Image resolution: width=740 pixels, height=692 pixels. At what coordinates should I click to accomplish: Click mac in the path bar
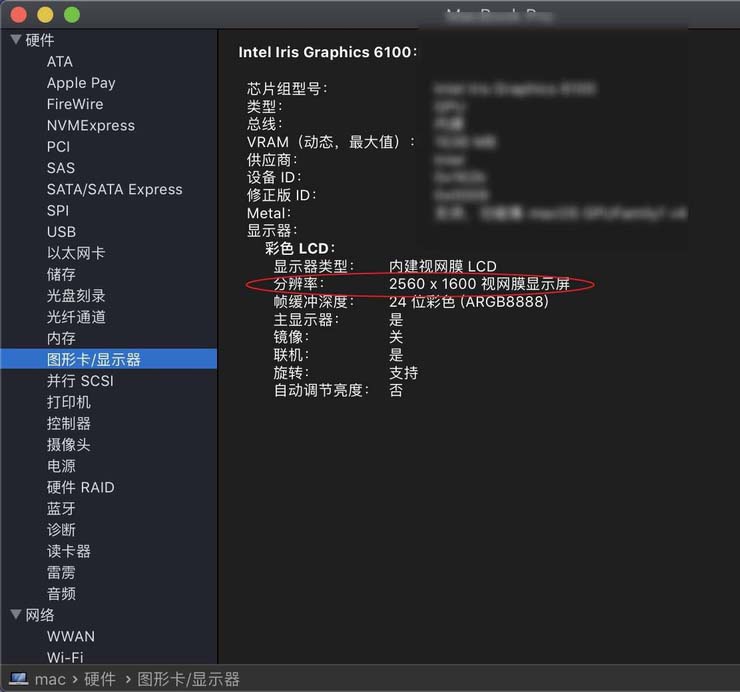point(50,679)
